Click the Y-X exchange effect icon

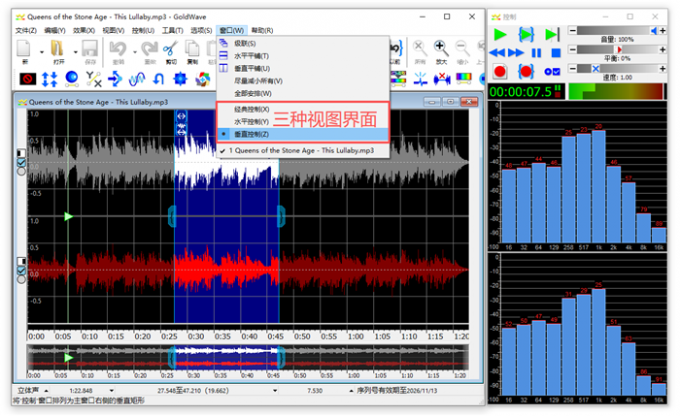[x=93, y=79]
